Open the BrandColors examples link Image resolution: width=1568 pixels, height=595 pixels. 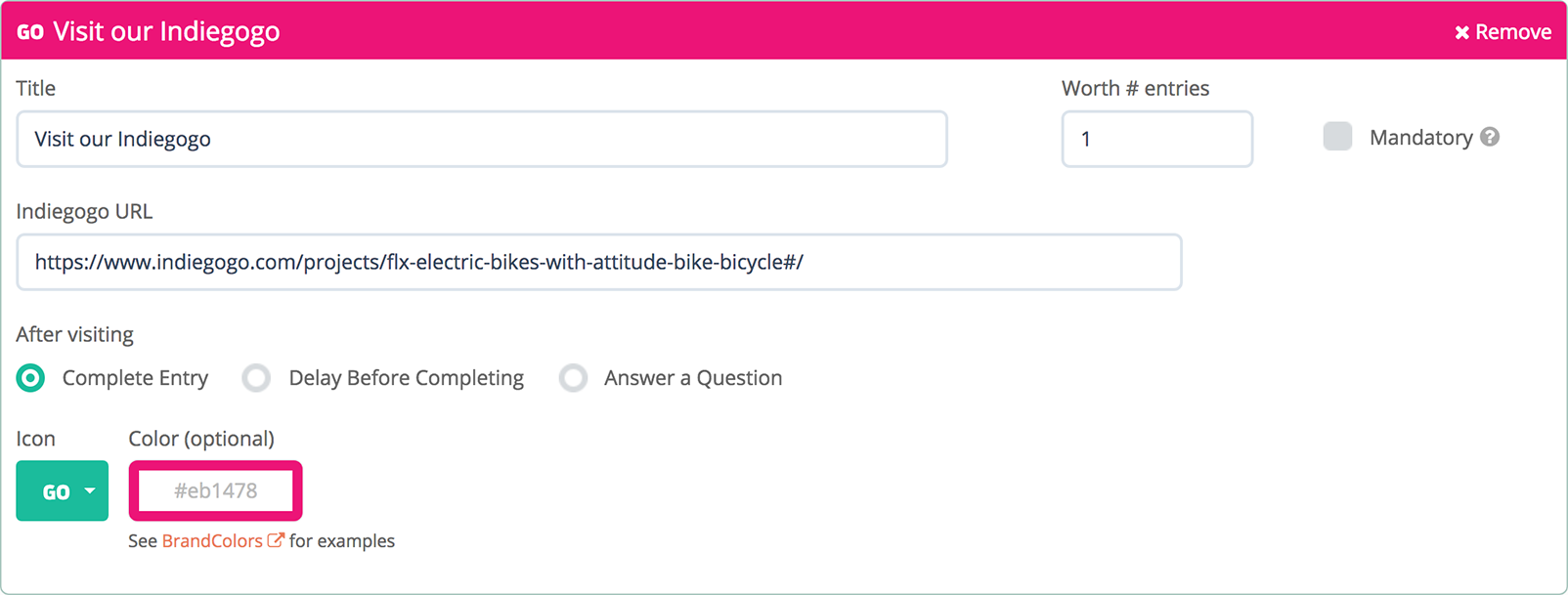[212, 541]
